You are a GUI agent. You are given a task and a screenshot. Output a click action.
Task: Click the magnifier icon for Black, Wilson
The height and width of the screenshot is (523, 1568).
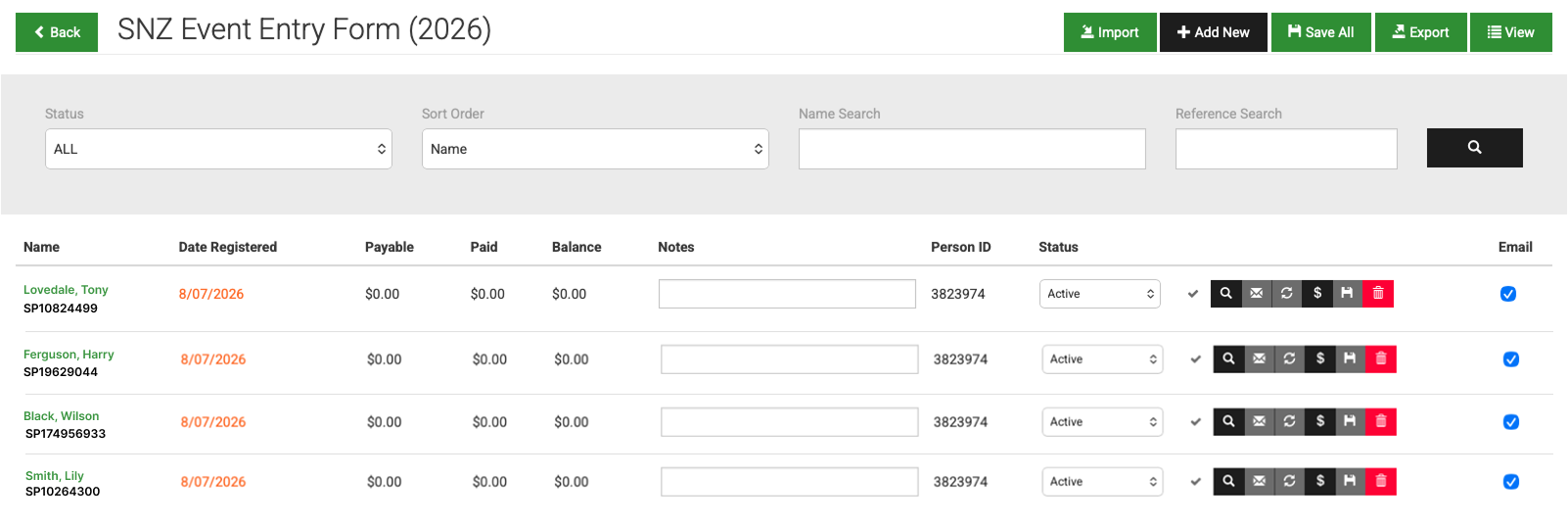[x=1228, y=422]
